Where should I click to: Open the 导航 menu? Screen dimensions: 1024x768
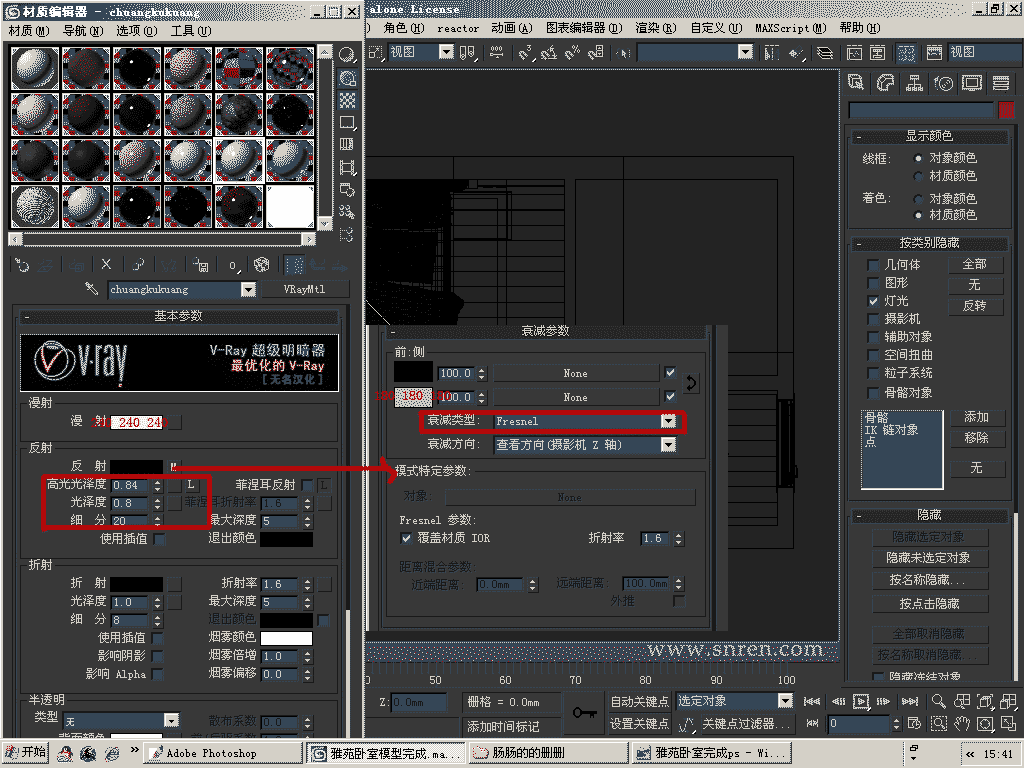click(83, 31)
